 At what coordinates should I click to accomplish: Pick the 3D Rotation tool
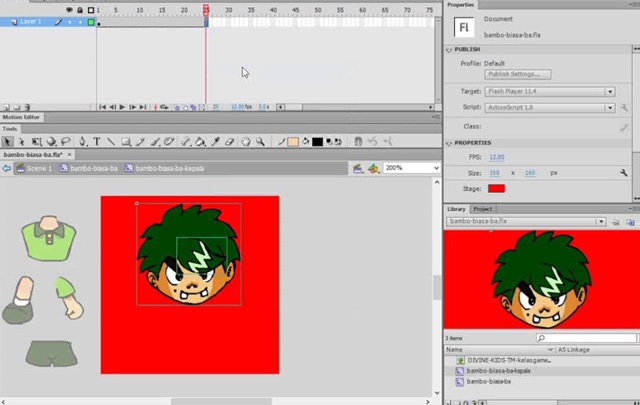pos(51,142)
